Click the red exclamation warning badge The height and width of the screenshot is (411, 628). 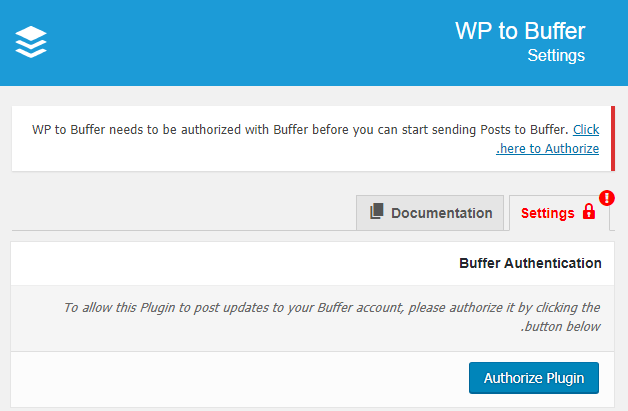tap(607, 198)
